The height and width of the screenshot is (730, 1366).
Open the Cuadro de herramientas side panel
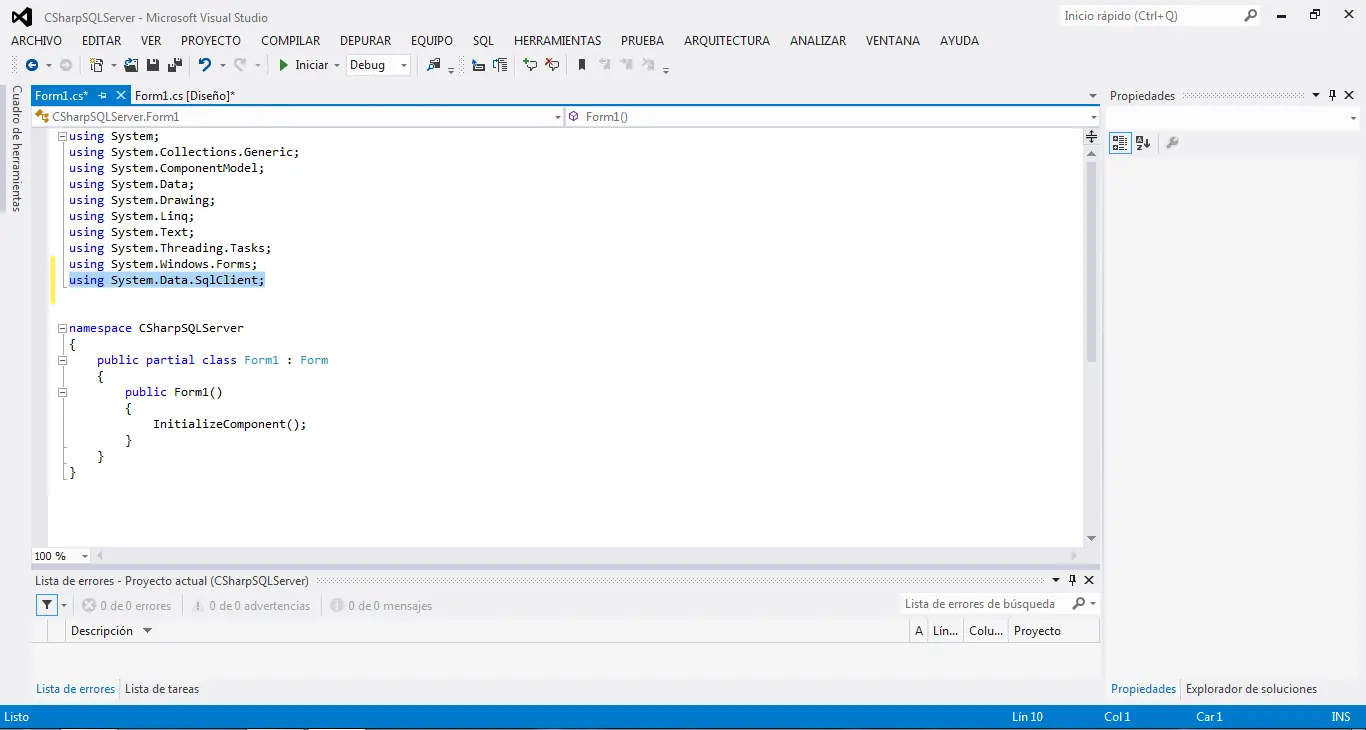click(x=16, y=148)
